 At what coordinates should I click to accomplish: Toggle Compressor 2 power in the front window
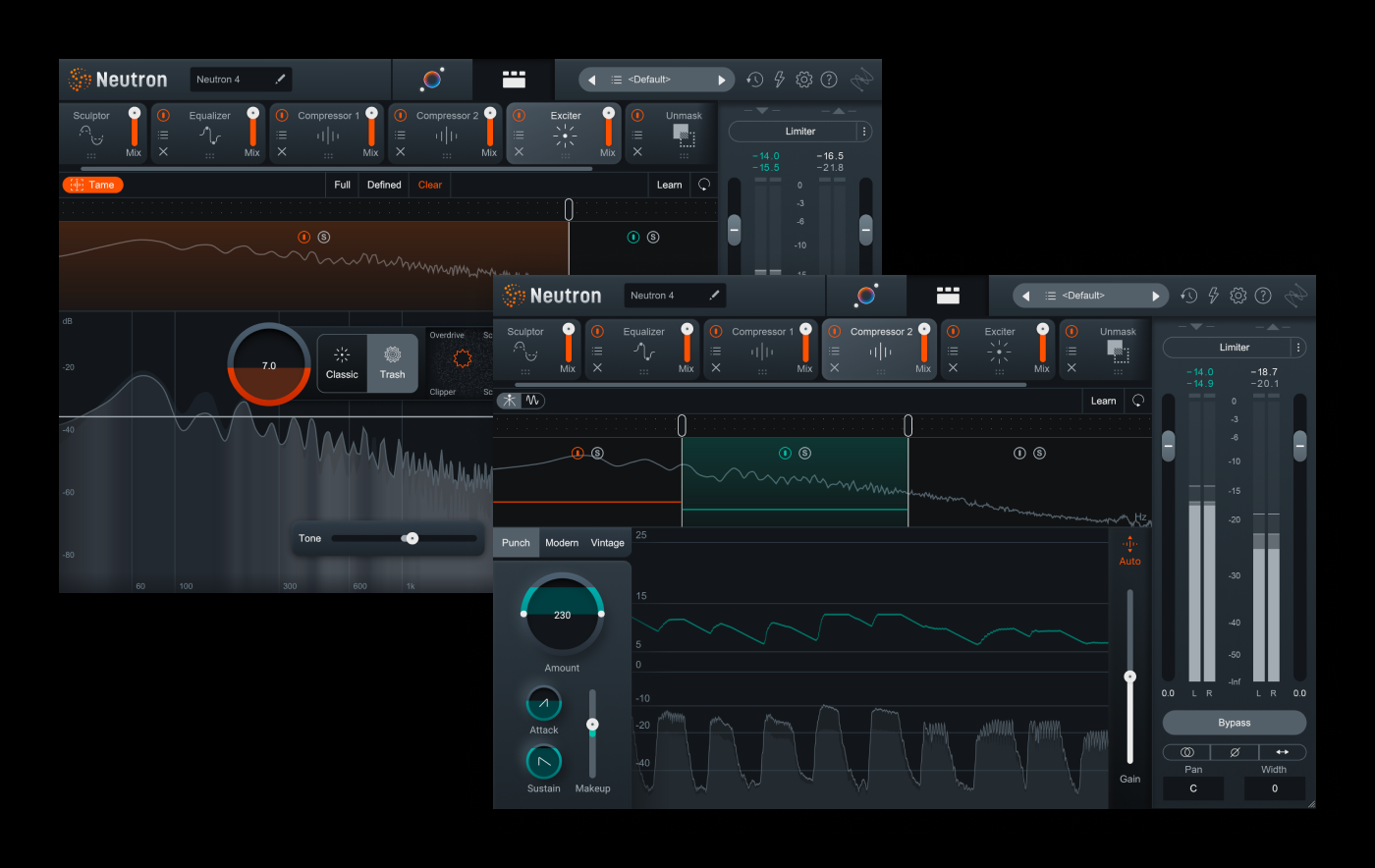pos(834,332)
